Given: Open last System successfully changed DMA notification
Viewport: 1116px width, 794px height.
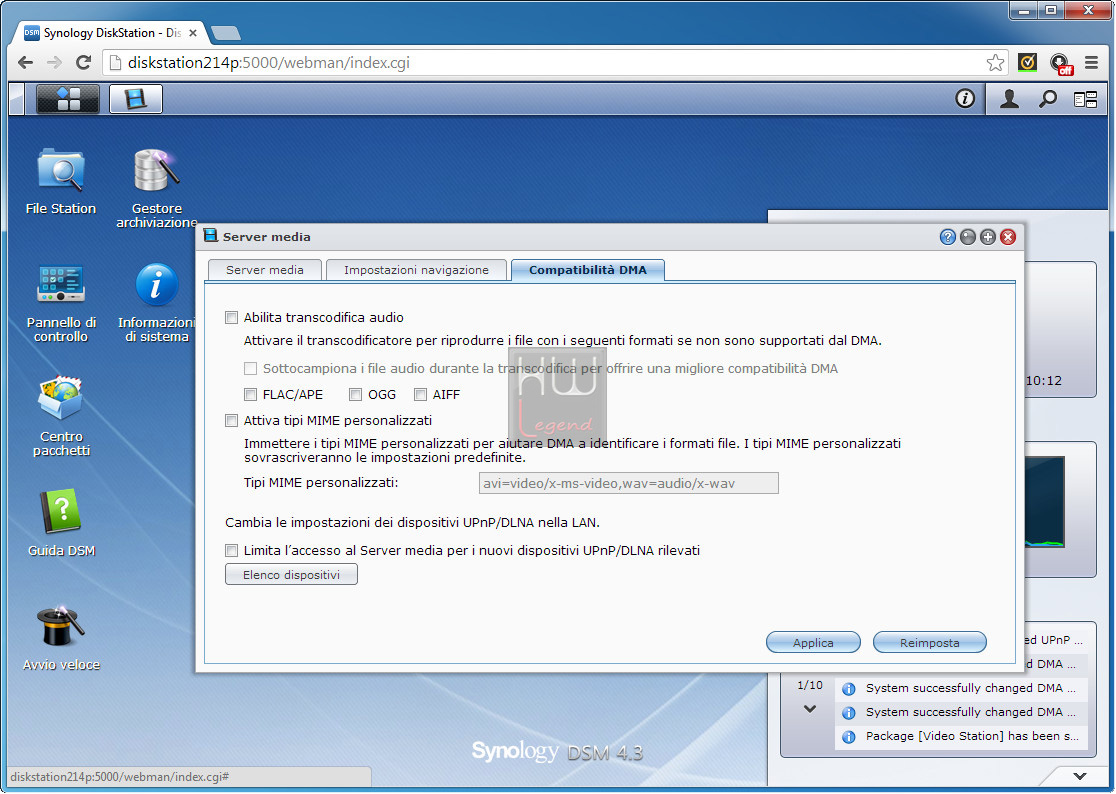Looking at the screenshot, I should pyautogui.click(x=962, y=712).
